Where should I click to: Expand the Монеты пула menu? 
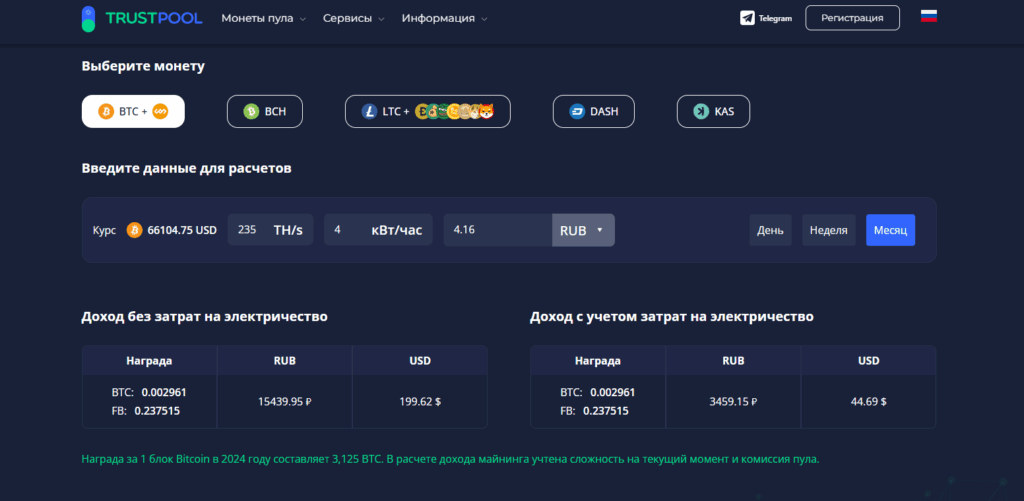point(264,18)
